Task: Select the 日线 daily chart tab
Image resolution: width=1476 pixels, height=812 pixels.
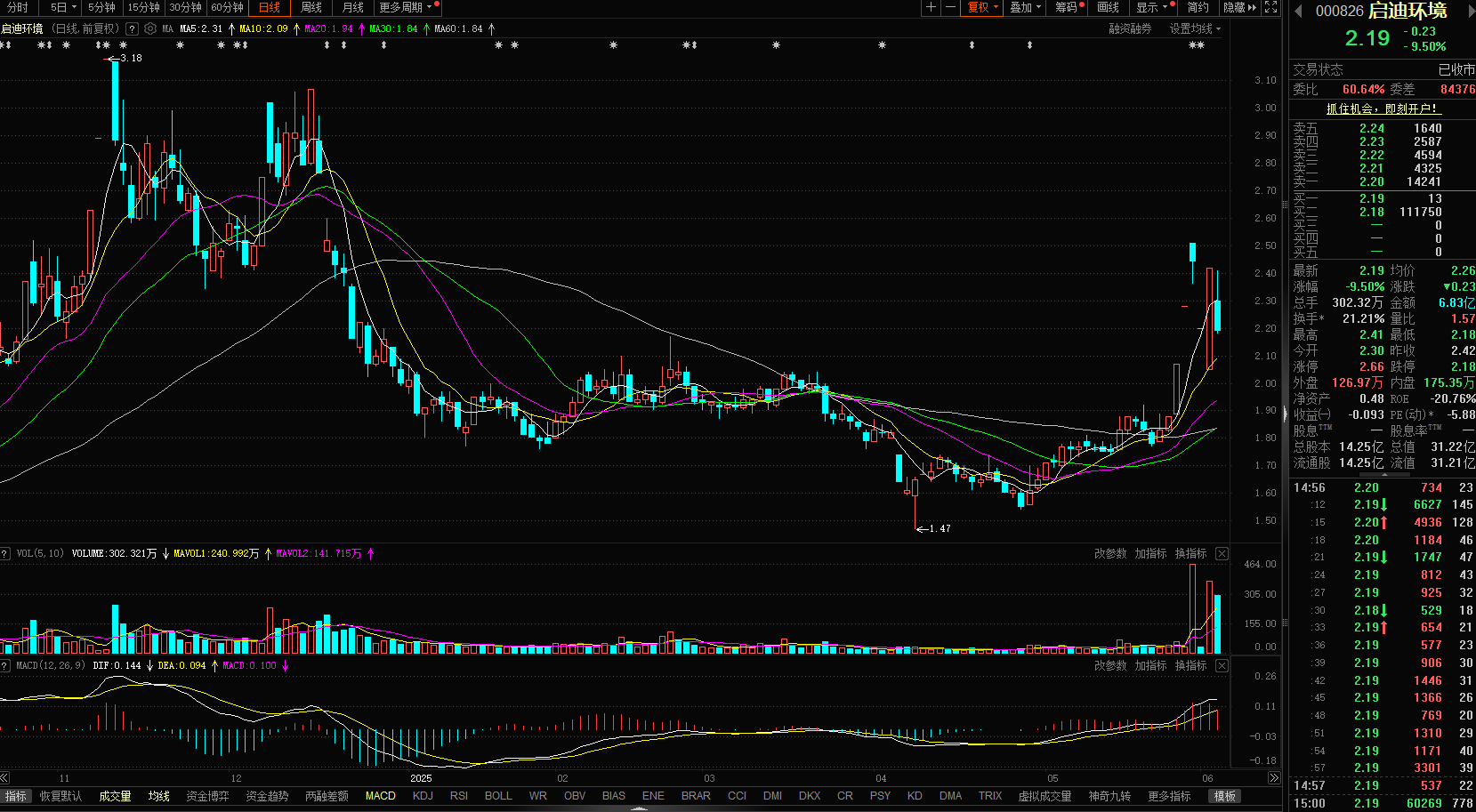Action: tap(269, 7)
